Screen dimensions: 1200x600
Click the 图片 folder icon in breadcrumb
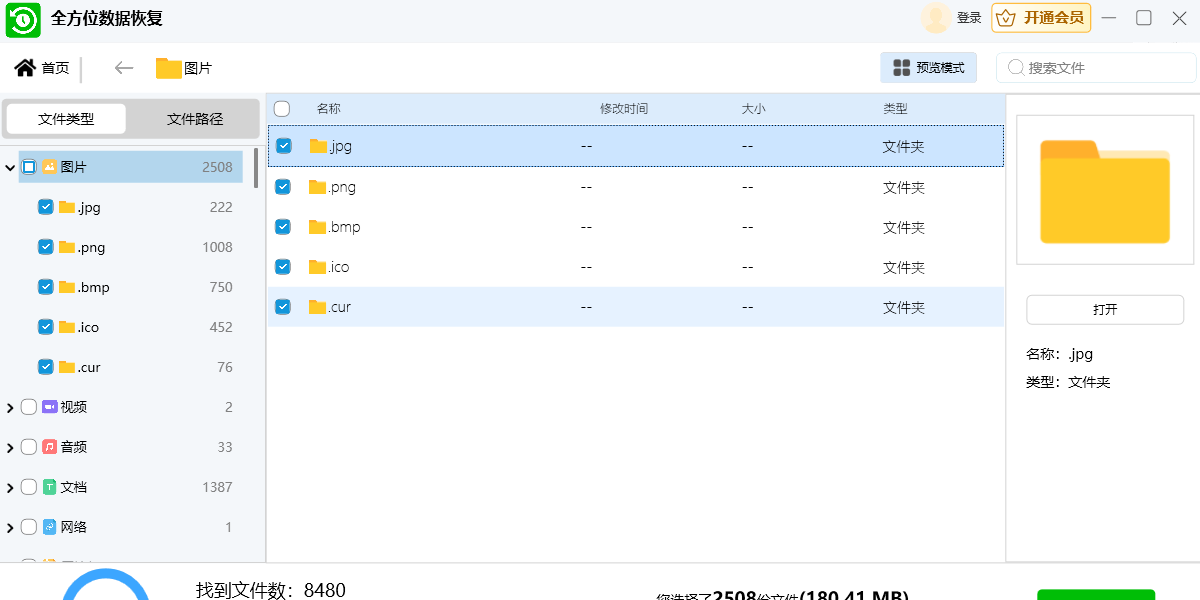click(168, 68)
